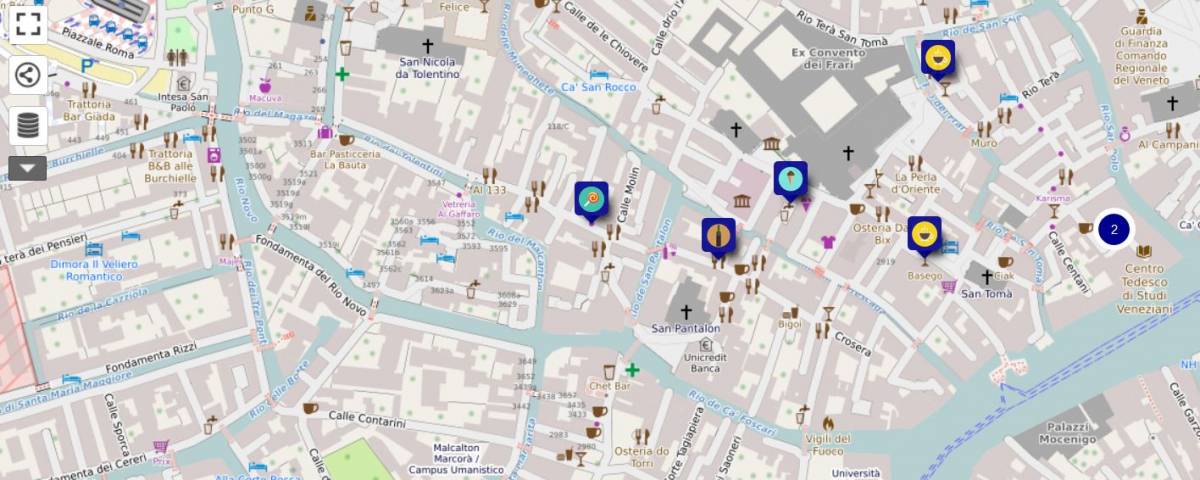Image resolution: width=1200 pixels, height=480 pixels.
Task: Select the bowl marker by Ex Convento dei Frari
Action: click(937, 58)
